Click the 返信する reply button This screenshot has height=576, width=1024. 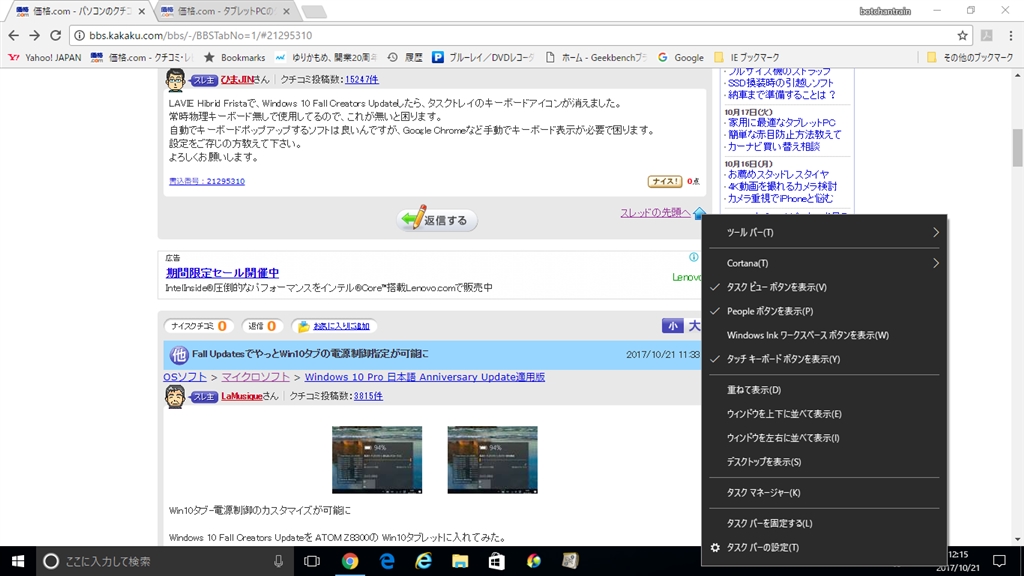437,219
